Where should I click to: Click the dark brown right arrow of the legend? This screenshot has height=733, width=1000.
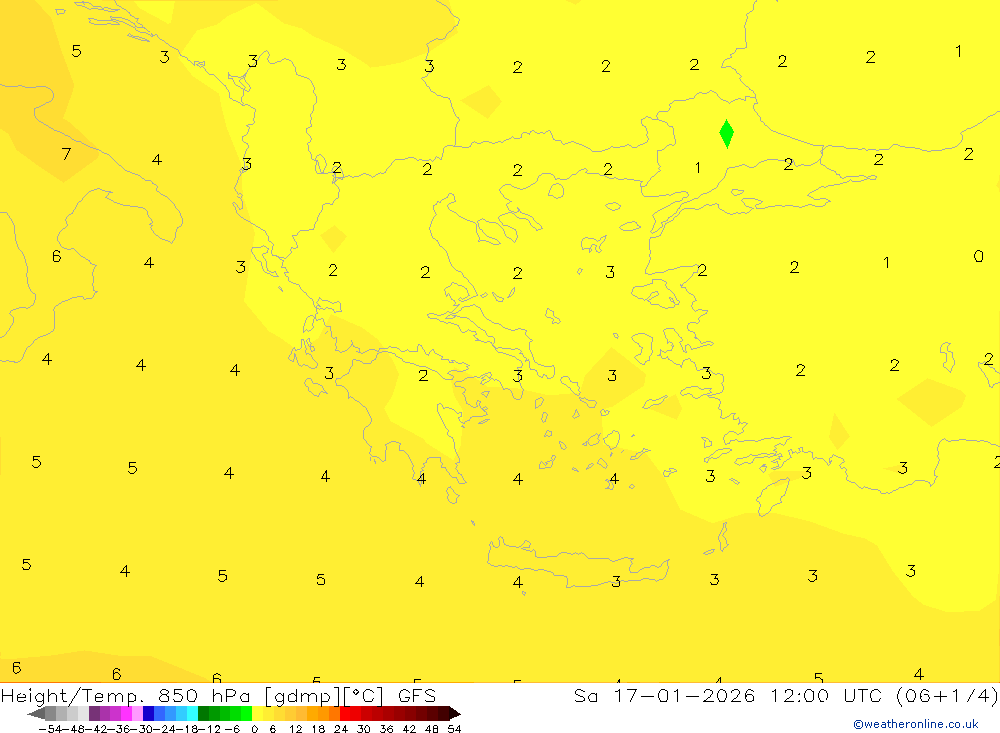[455, 713]
